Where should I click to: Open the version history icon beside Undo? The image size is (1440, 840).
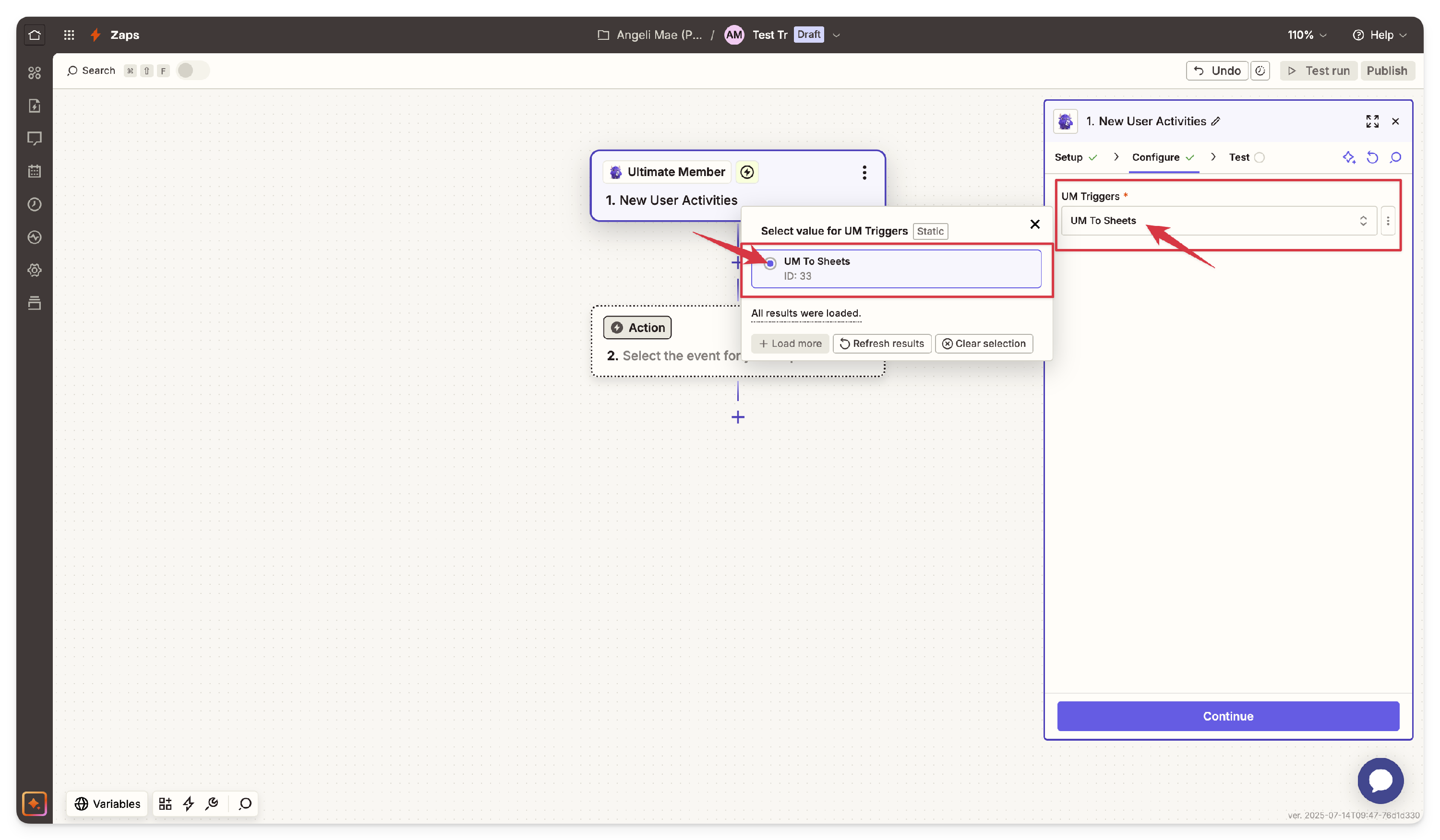pyautogui.click(x=1260, y=71)
